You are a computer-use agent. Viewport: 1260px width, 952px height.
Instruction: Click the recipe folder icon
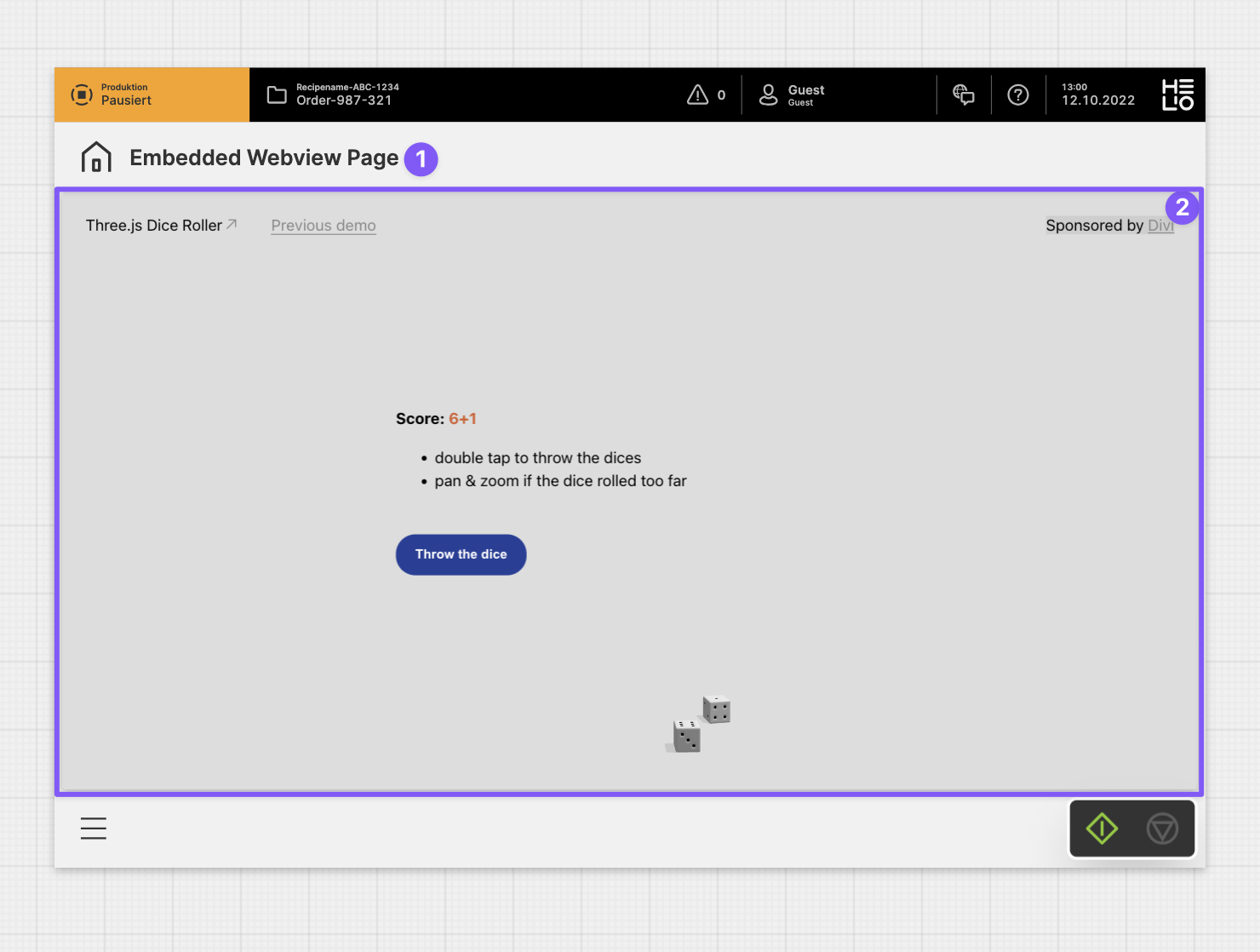point(277,95)
